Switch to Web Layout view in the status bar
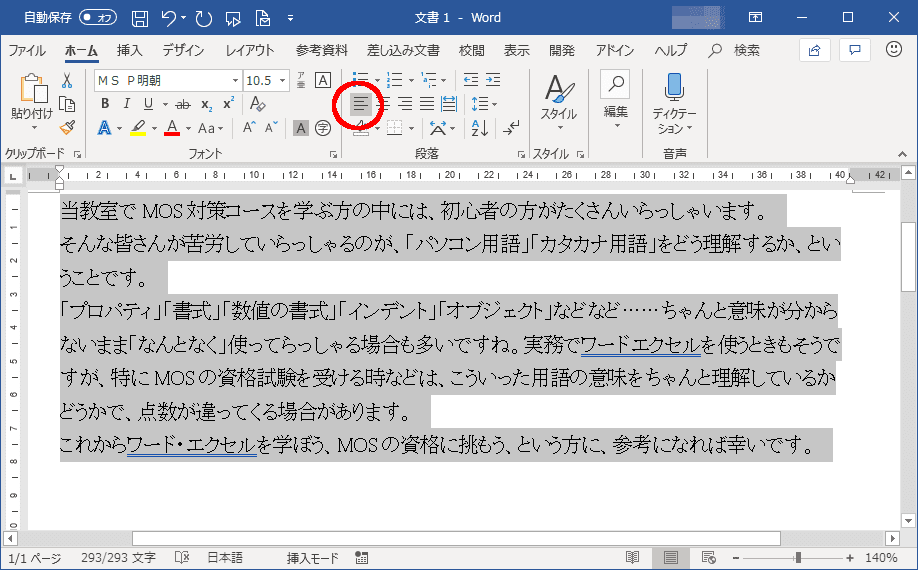 (708, 557)
